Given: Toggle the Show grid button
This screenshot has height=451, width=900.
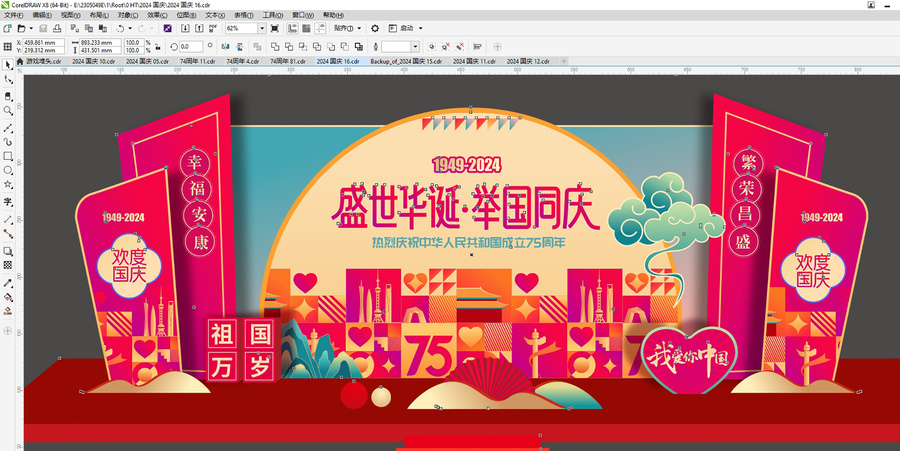Looking at the screenshot, I should [307, 28].
